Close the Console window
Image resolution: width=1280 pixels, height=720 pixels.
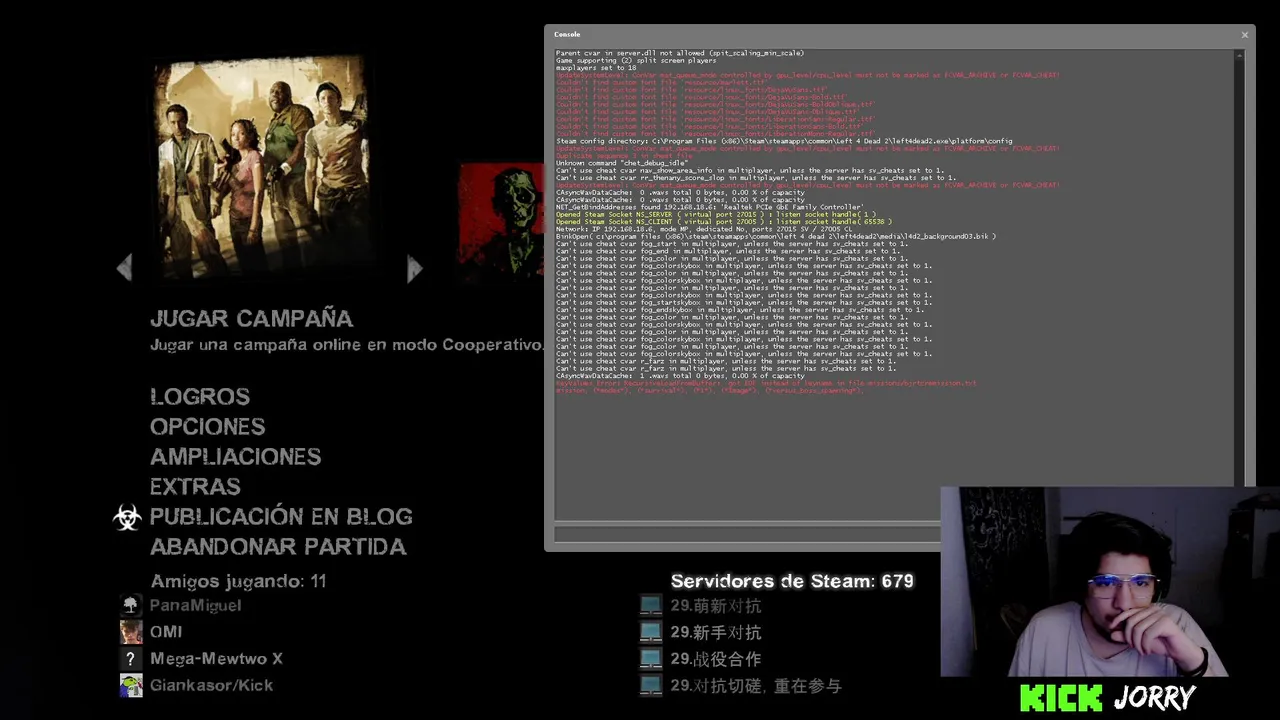[x=1244, y=35]
